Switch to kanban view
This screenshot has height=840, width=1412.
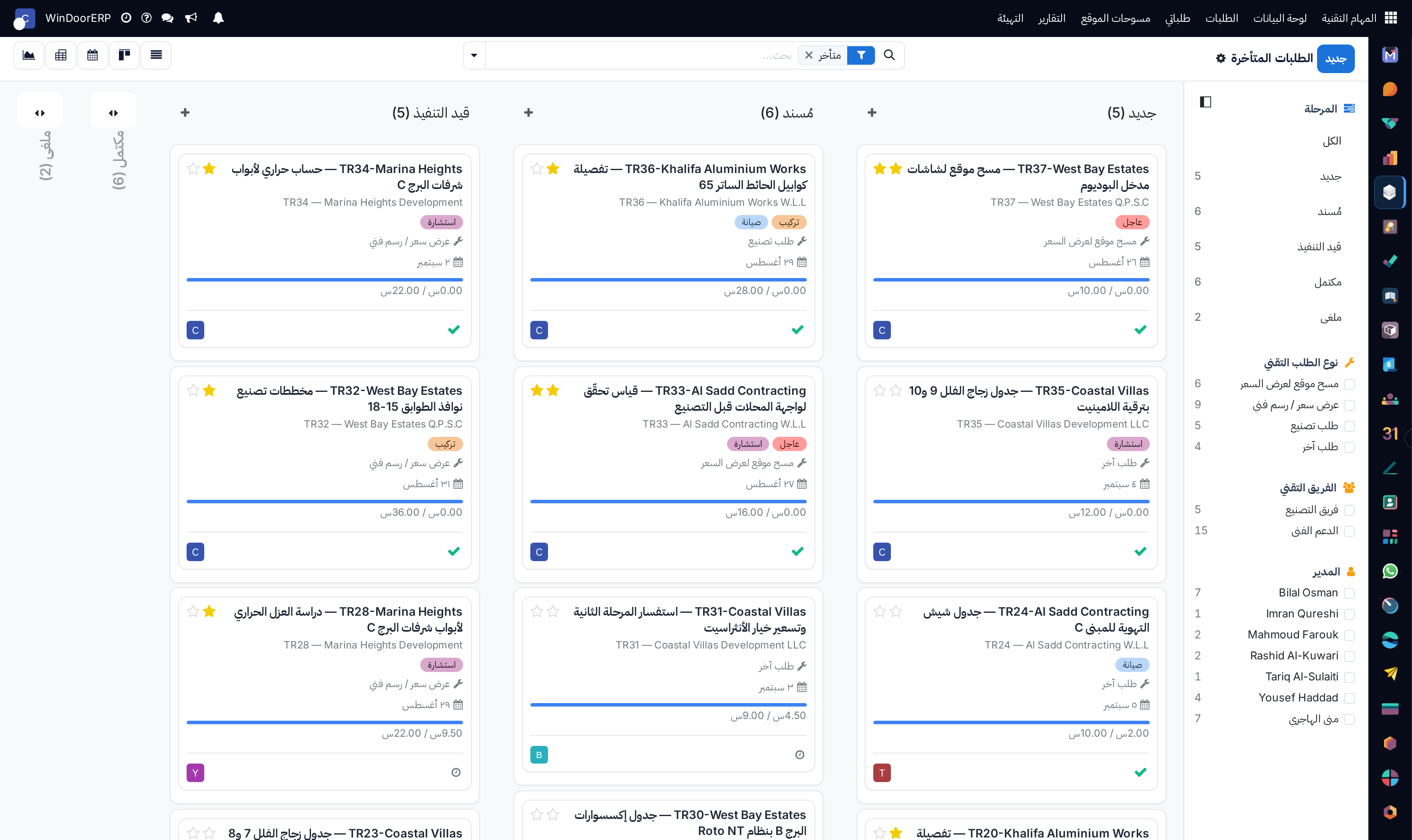(125, 55)
